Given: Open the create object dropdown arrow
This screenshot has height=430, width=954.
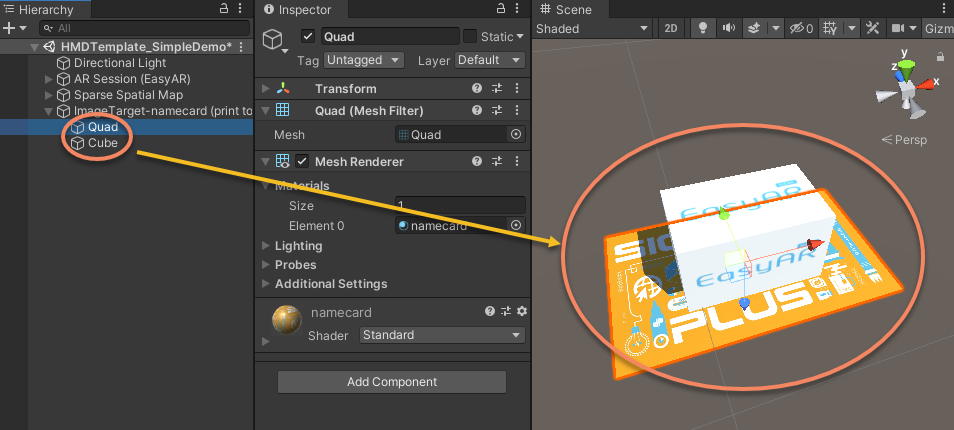Looking at the screenshot, I should (x=23, y=28).
